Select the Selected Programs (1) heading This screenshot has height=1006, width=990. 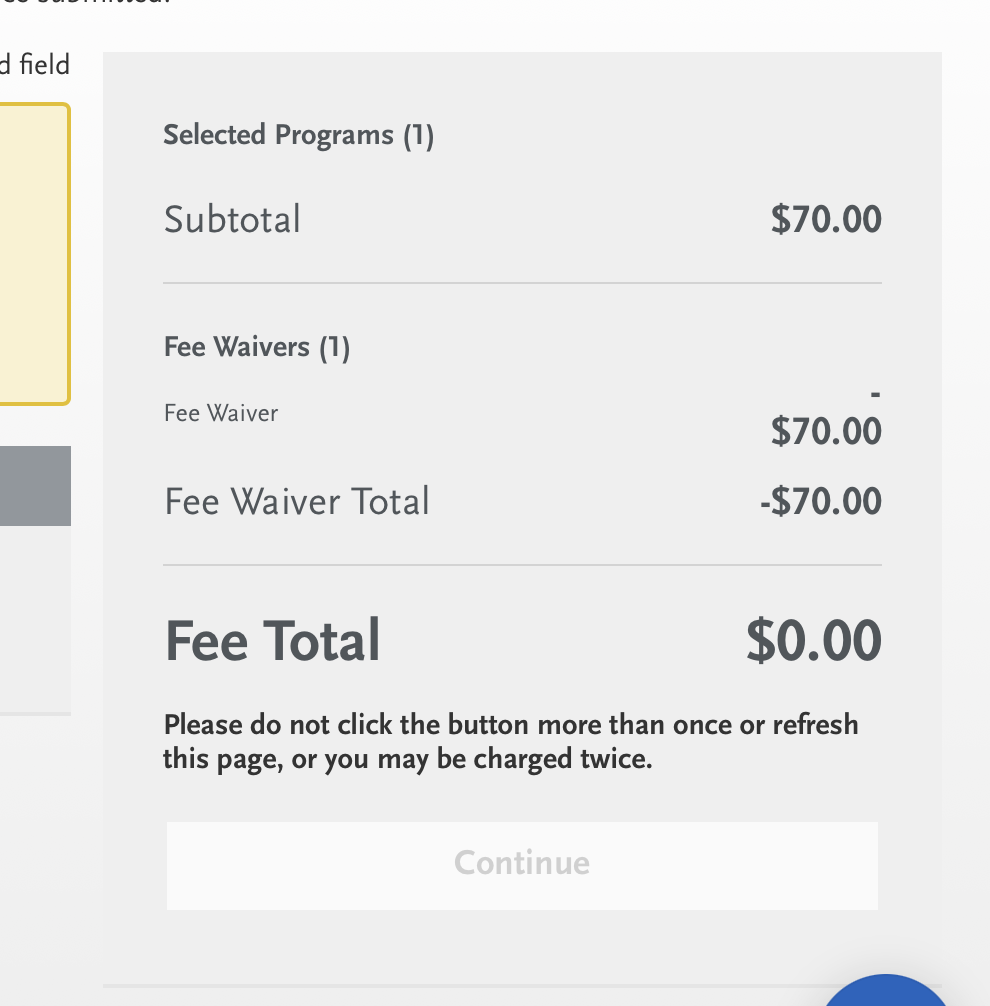coord(298,135)
